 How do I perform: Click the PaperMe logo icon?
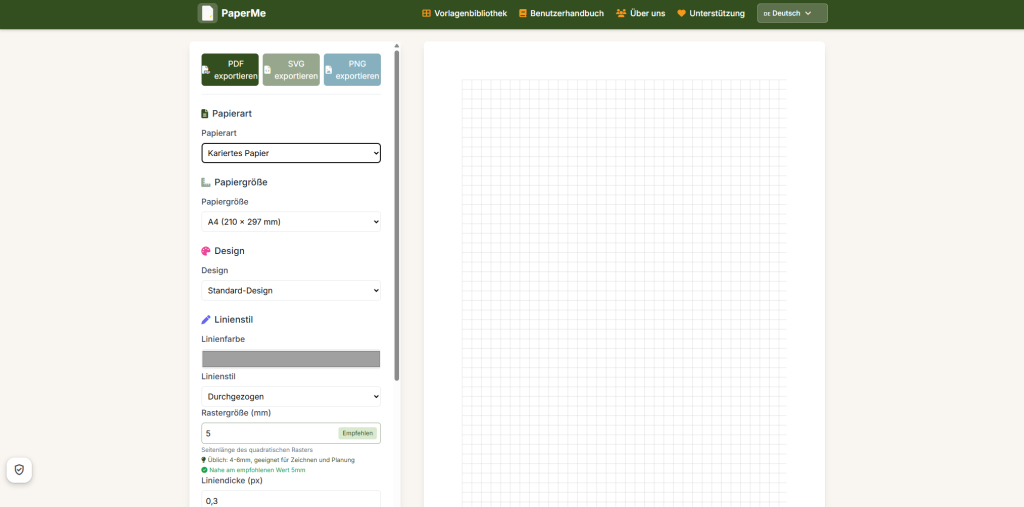pyautogui.click(x=207, y=13)
